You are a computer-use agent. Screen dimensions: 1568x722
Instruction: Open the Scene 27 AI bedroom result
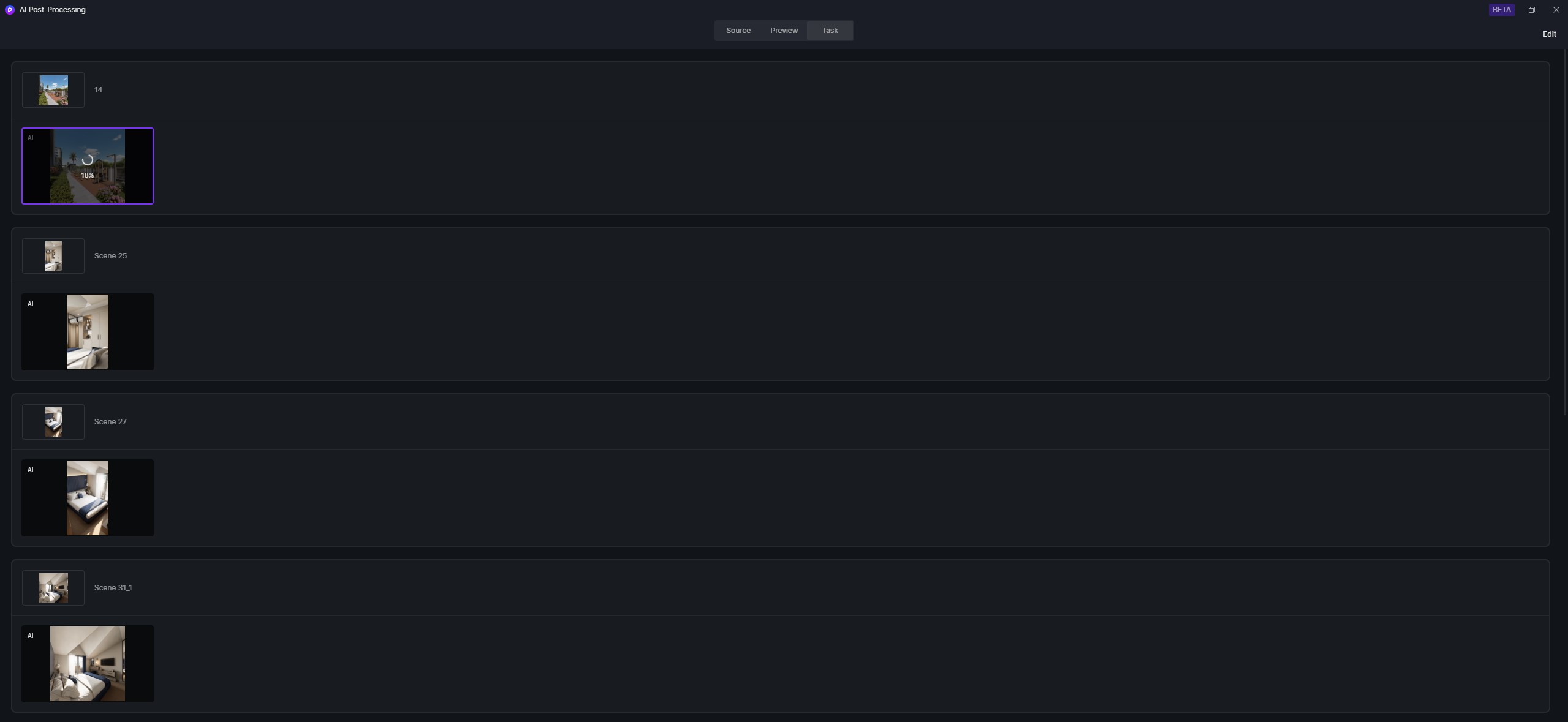[x=88, y=498]
